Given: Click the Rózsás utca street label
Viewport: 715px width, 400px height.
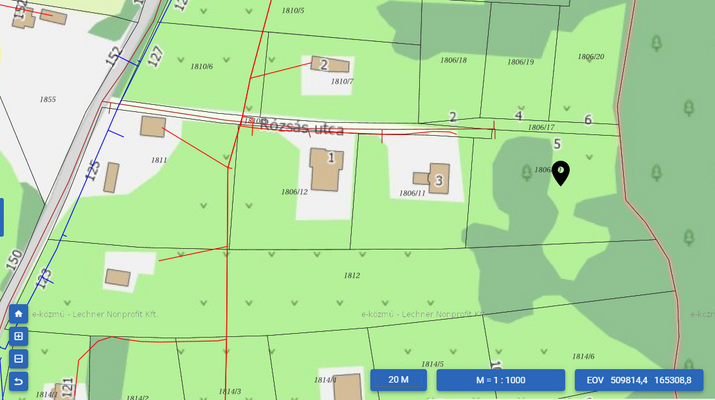Looking at the screenshot, I should [x=302, y=127].
